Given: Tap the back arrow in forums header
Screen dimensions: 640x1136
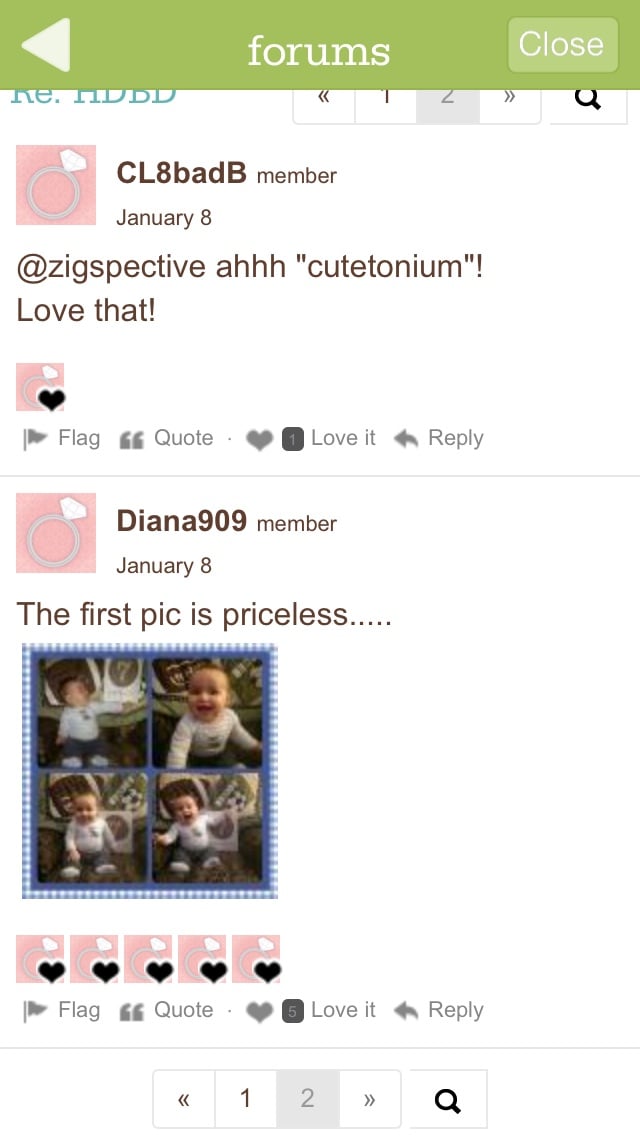Looking at the screenshot, I should 46,45.
